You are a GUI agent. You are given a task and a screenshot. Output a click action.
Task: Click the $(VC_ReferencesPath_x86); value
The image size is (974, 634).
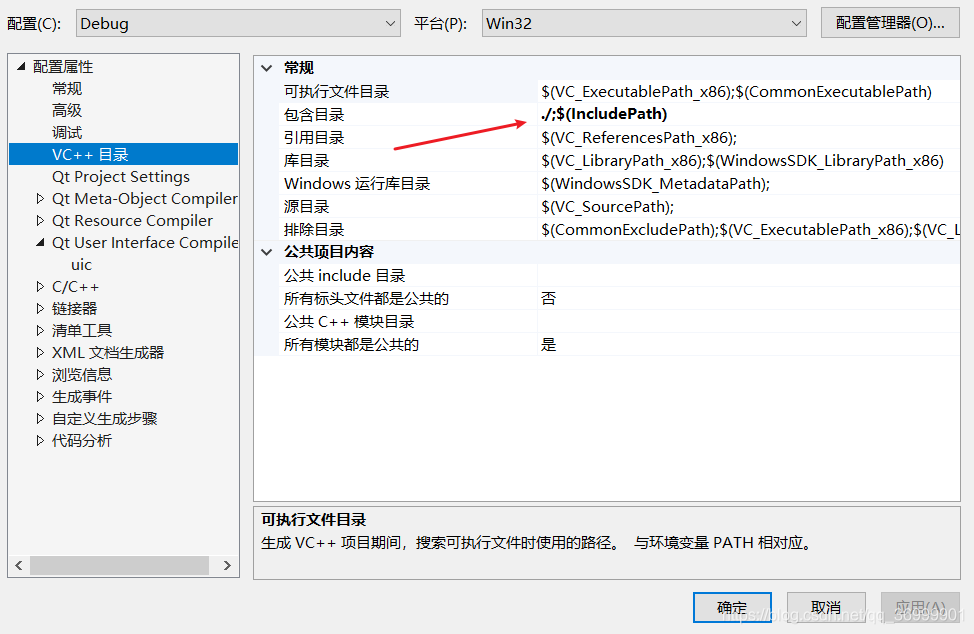tap(639, 137)
